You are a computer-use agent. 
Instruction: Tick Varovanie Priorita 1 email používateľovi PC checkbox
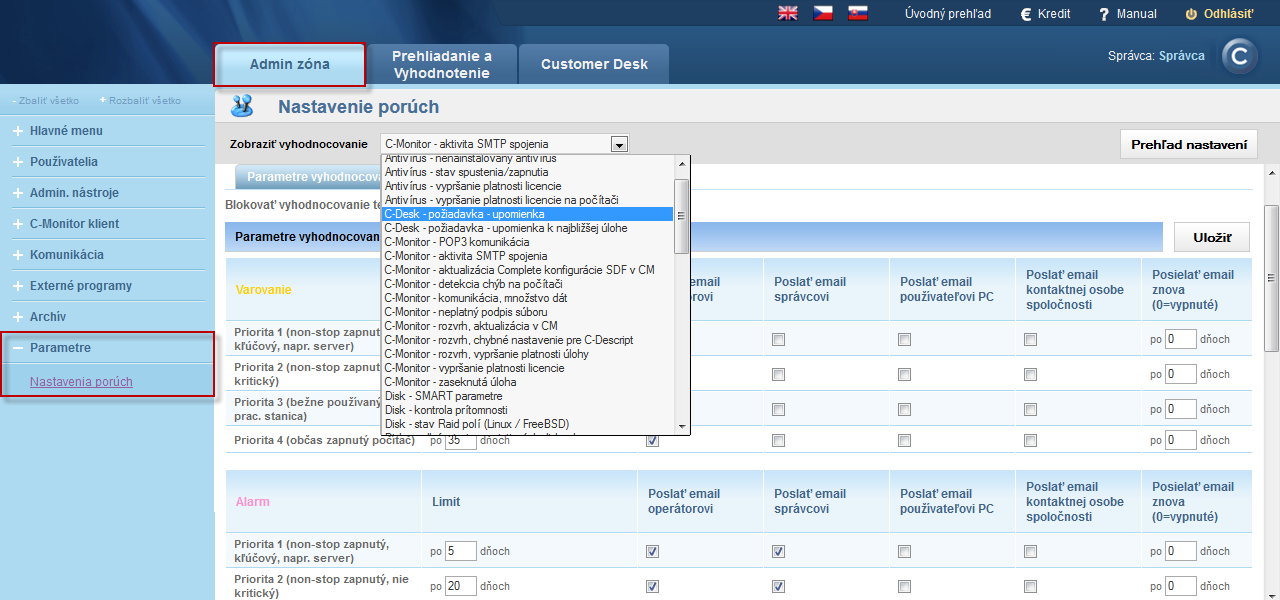[904, 340]
